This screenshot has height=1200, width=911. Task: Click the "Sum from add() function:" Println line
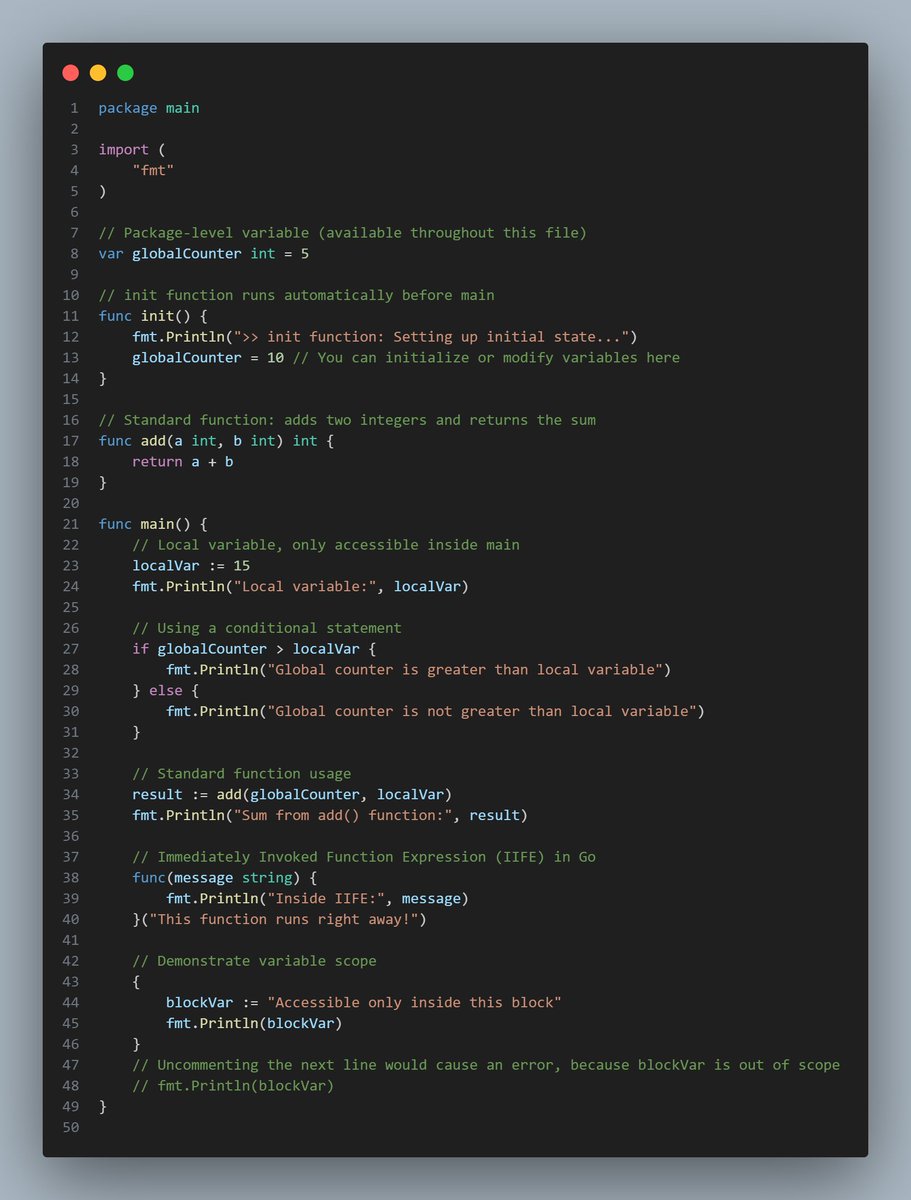pyautogui.click(x=331, y=816)
